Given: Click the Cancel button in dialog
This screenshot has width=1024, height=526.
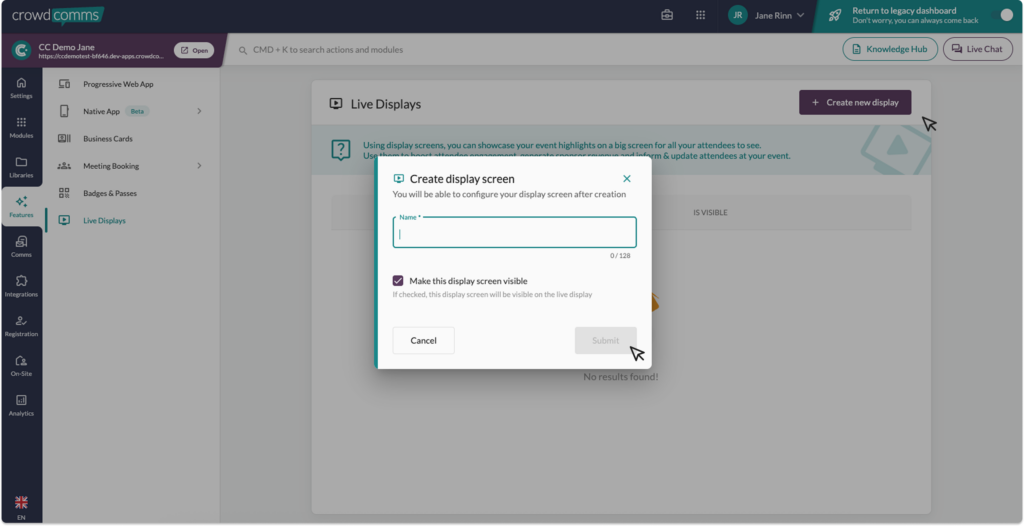Looking at the screenshot, I should point(423,340).
